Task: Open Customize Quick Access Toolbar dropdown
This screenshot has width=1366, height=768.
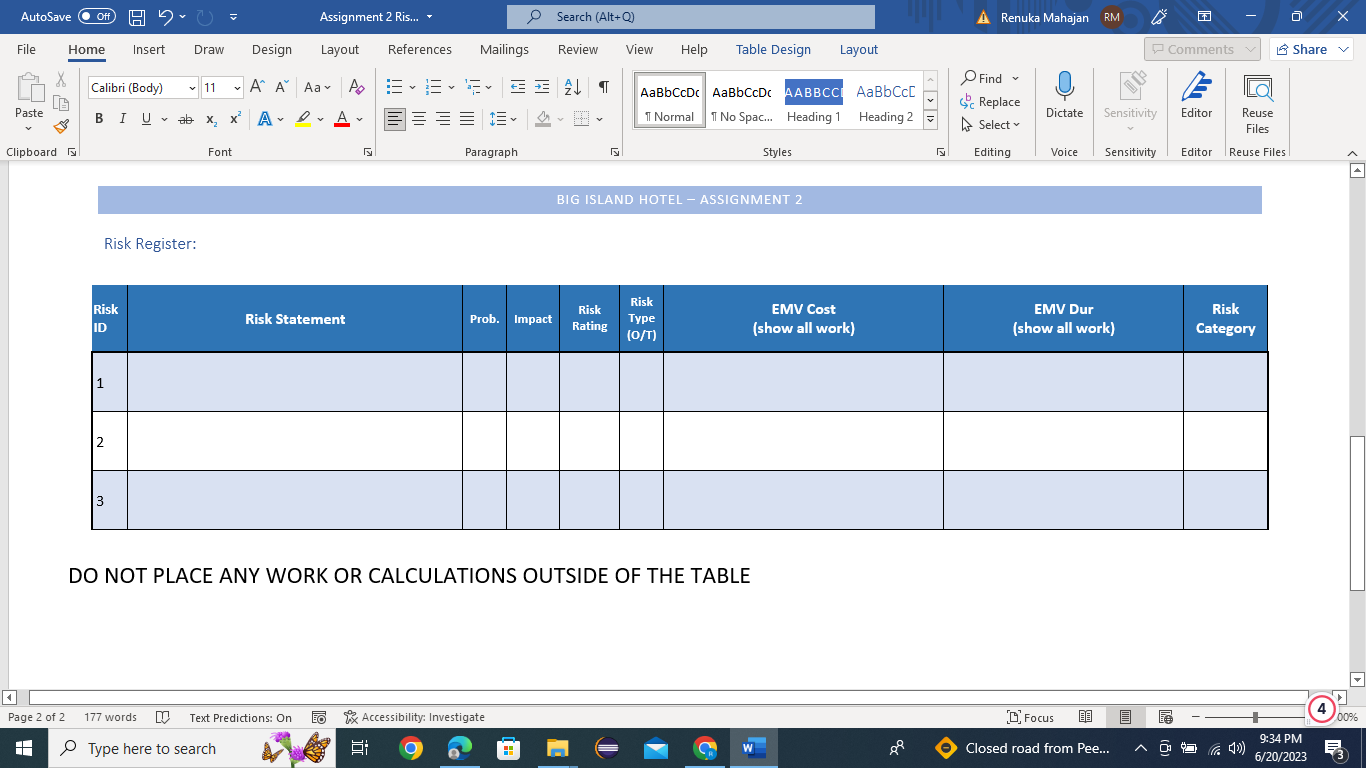Action: (234, 17)
